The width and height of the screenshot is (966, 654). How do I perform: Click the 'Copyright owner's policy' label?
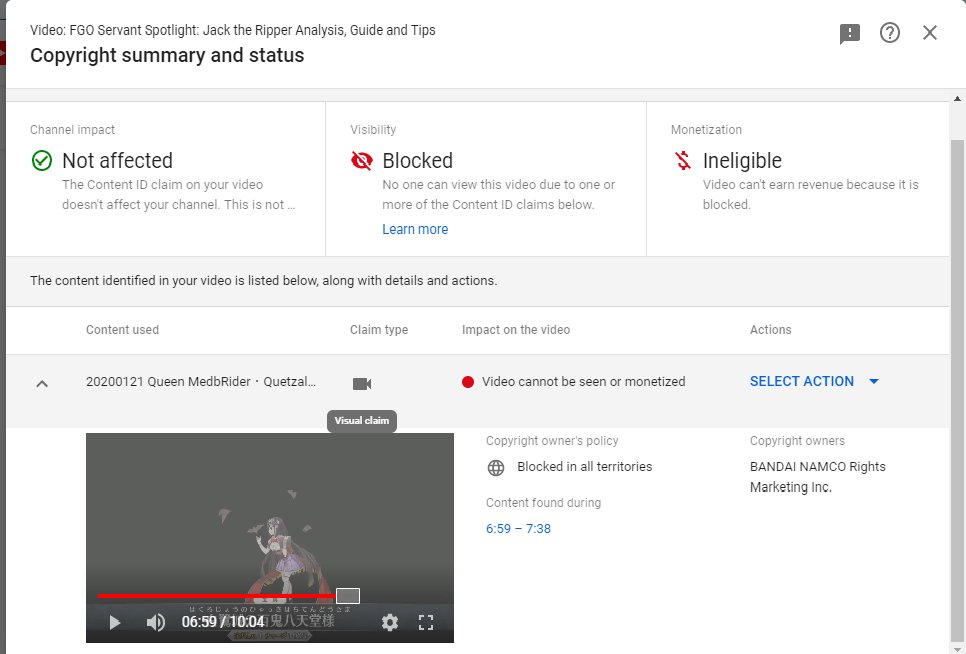point(552,441)
